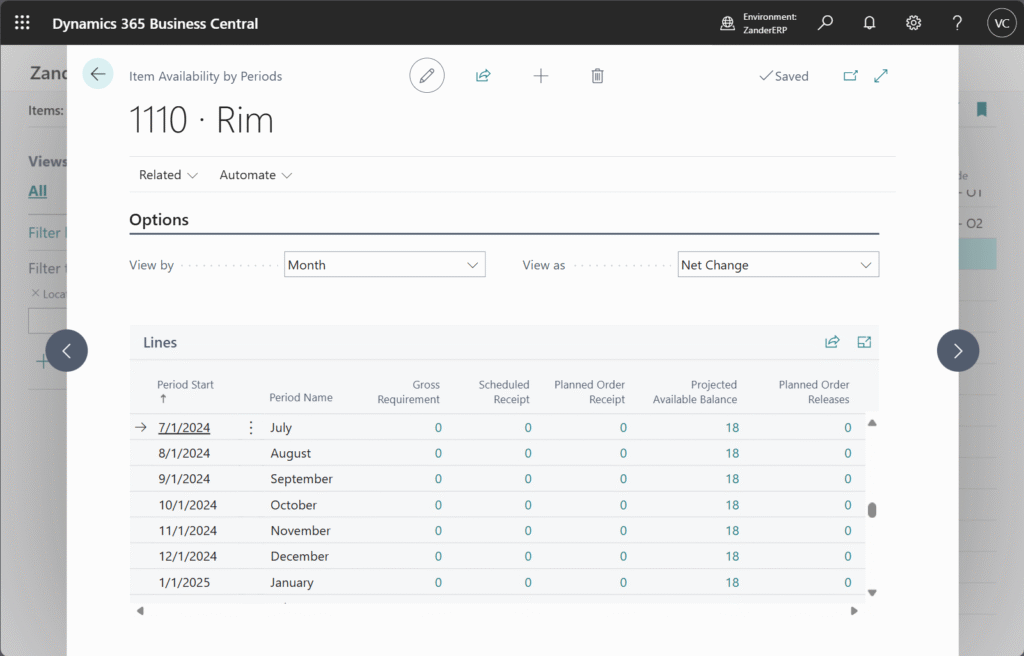This screenshot has height=656, width=1024.
Task: Click the horizontal scroll right arrow
Action: (x=854, y=611)
